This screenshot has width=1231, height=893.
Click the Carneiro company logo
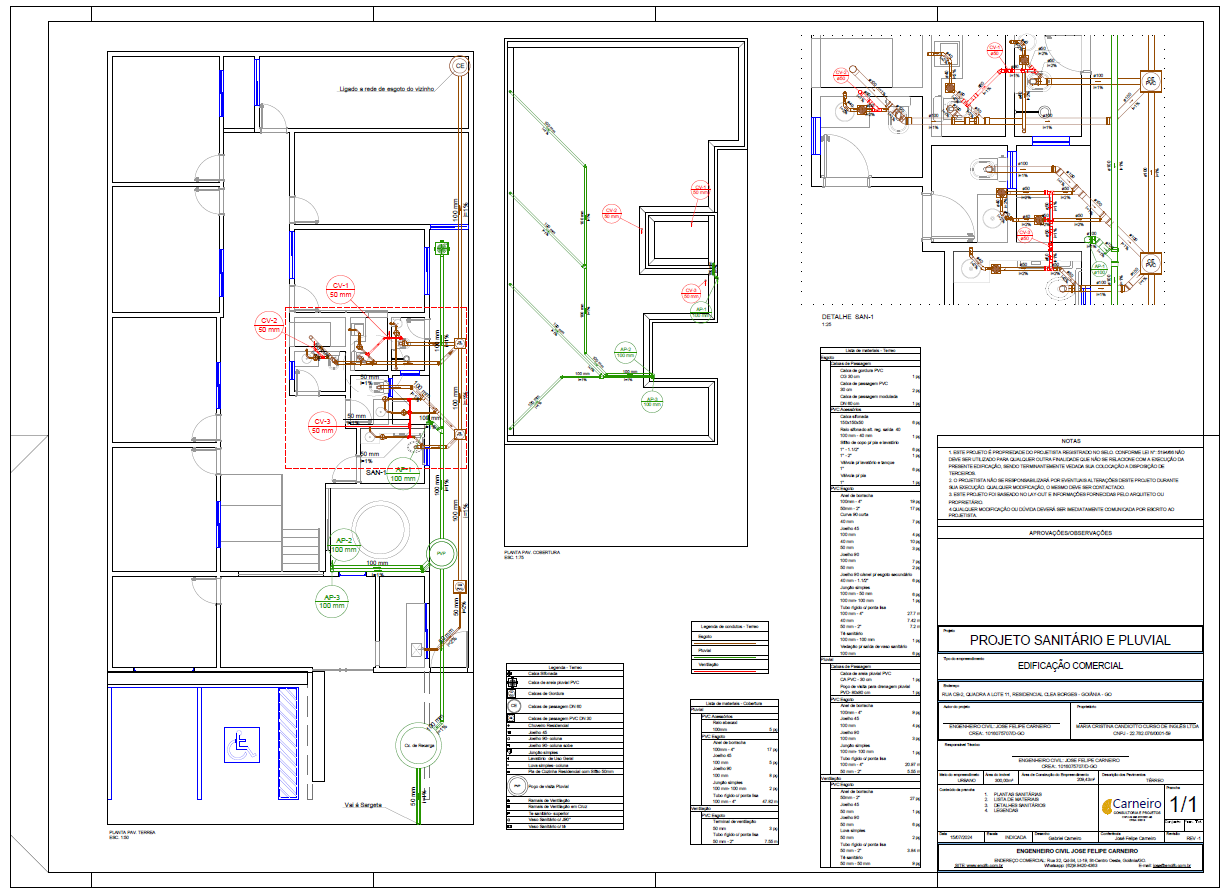[x=1130, y=806]
